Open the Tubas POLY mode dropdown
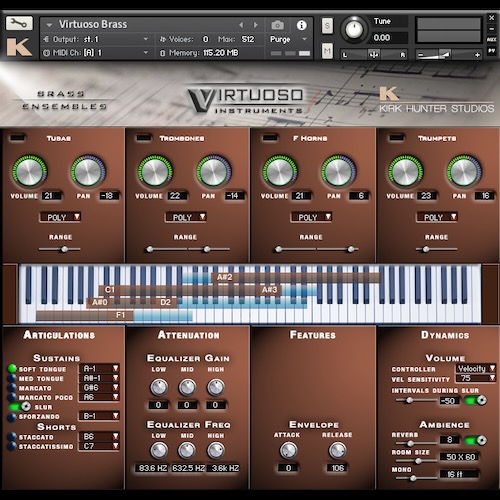 click(x=61, y=217)
